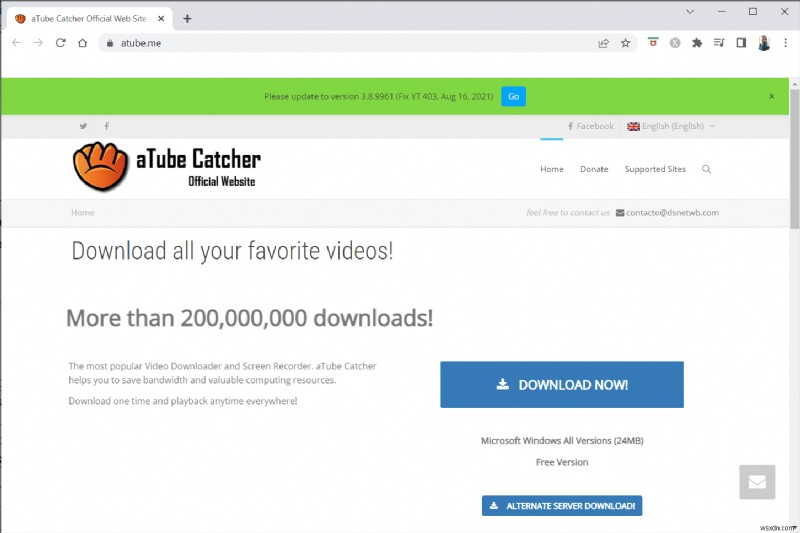Open the red shield extension icon

(653, 42)
